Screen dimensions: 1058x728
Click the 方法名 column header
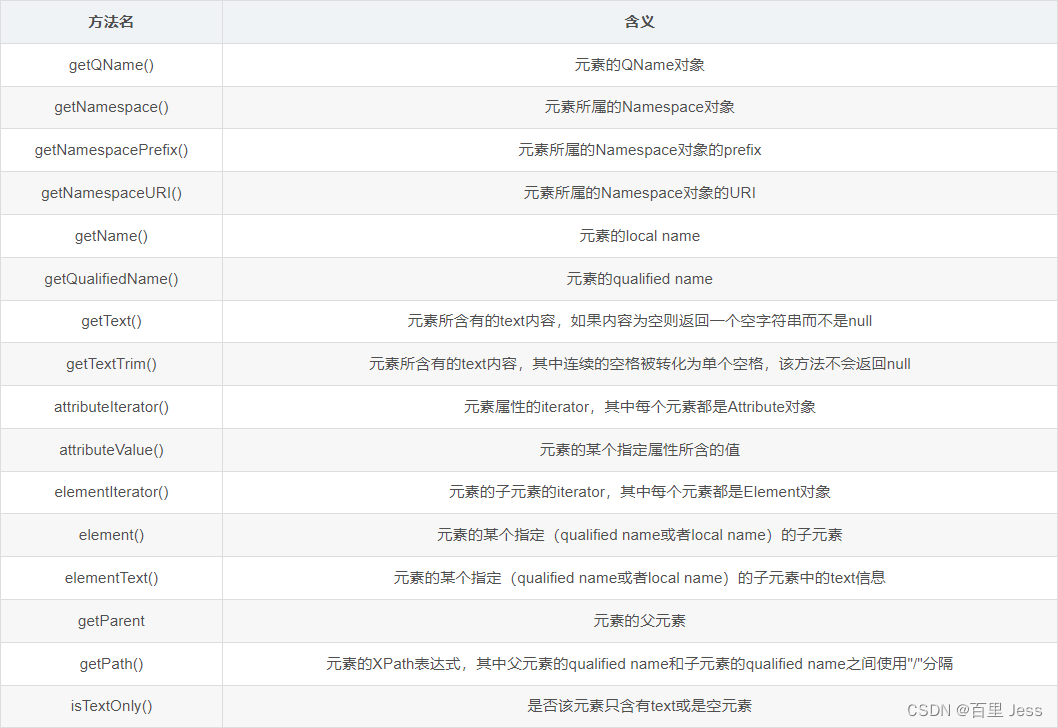pos(111,21)
